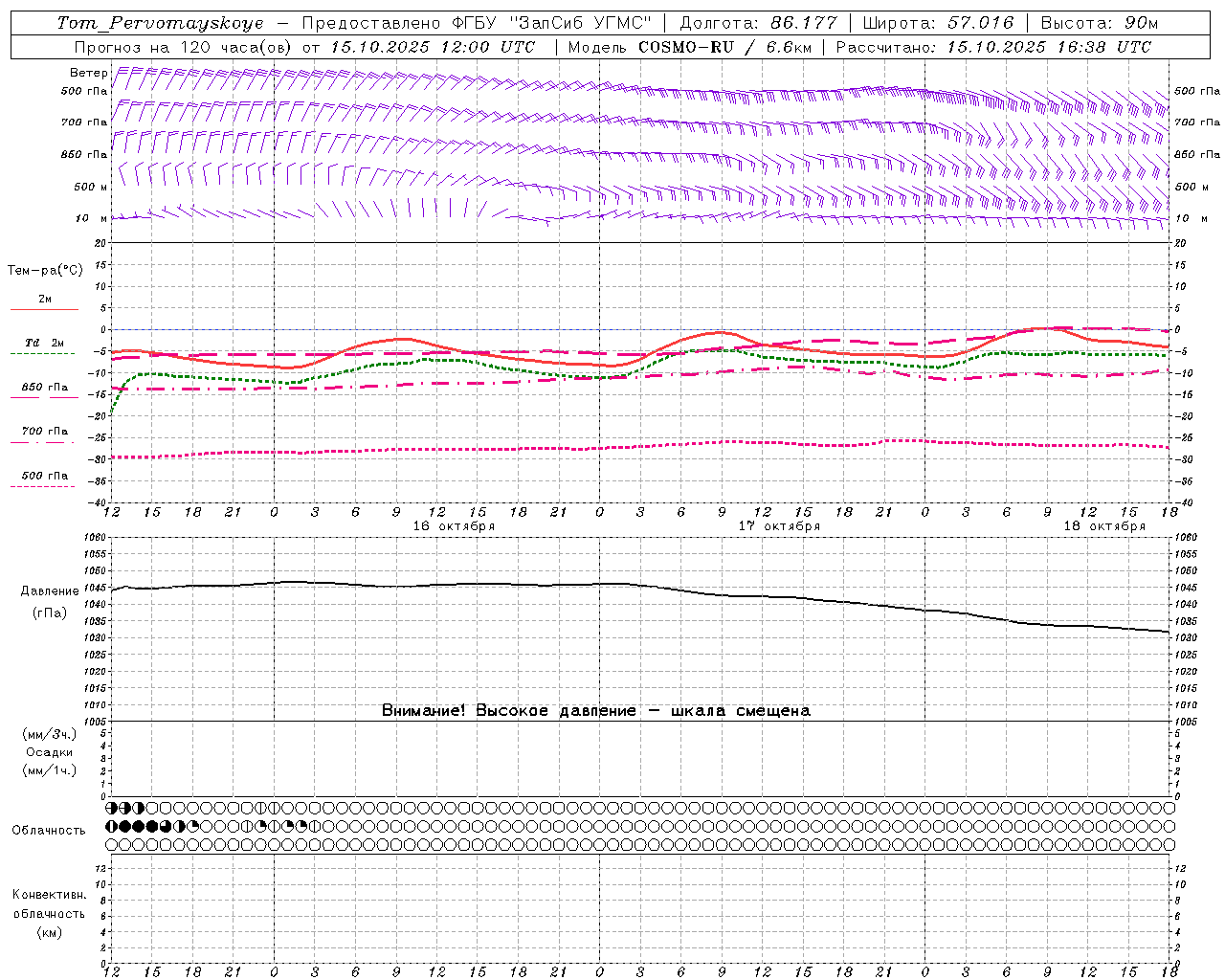Click the "Td 2м" dew point legend entry

pos(44,343)
